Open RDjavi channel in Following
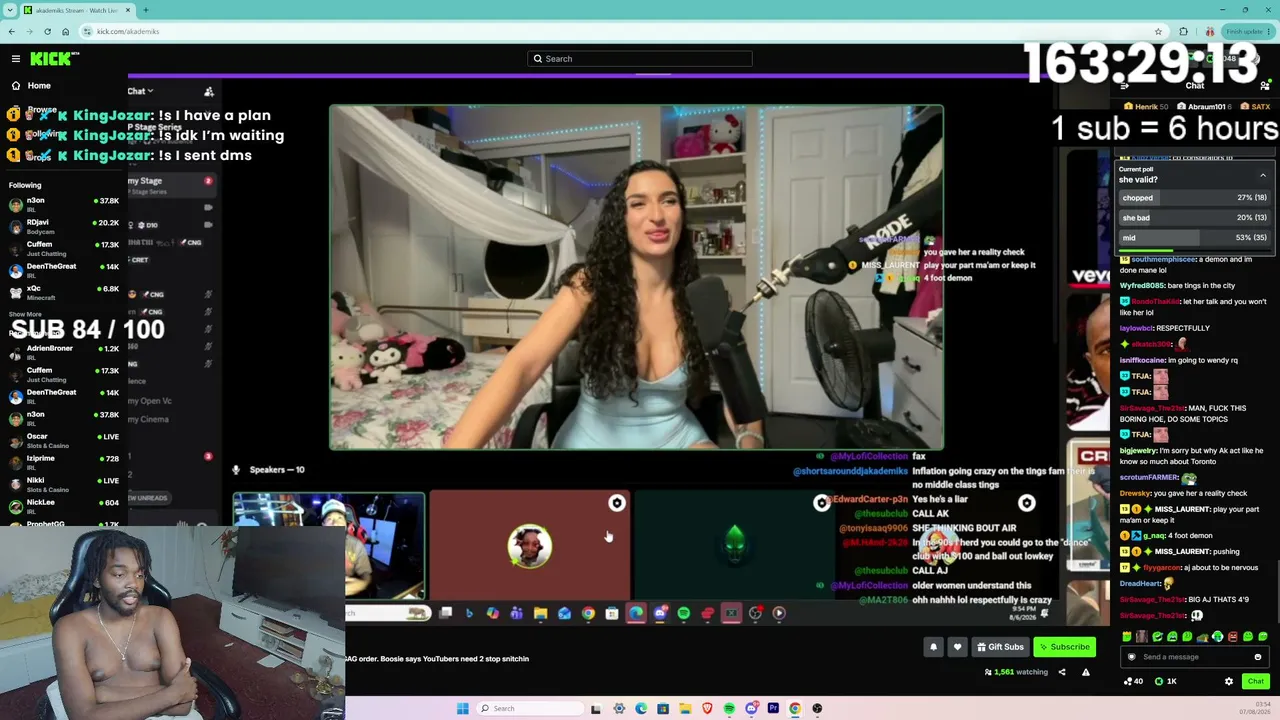 click(x=63, y=227)
